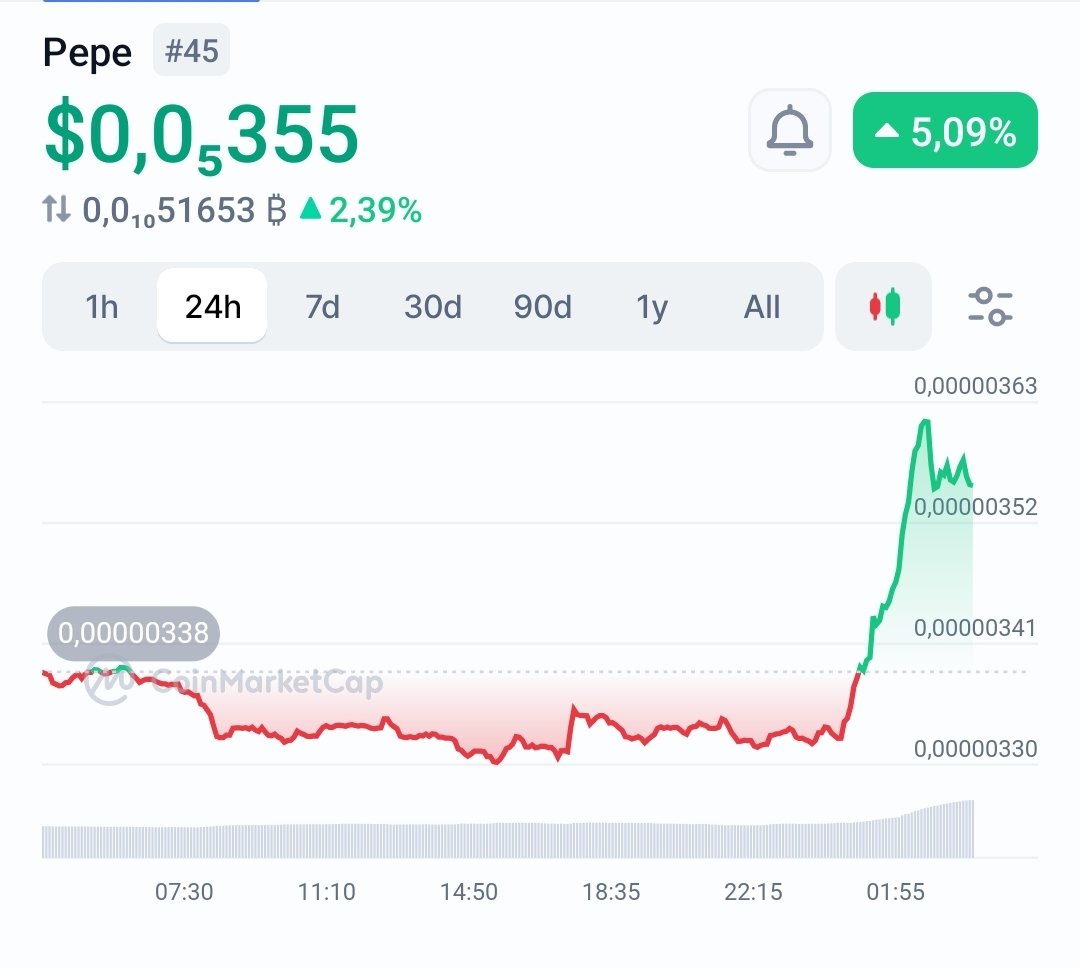This screenshot has width=1080, height=967.
Task: Select the 1h timeframe tab
Action: tap(102, 307)
